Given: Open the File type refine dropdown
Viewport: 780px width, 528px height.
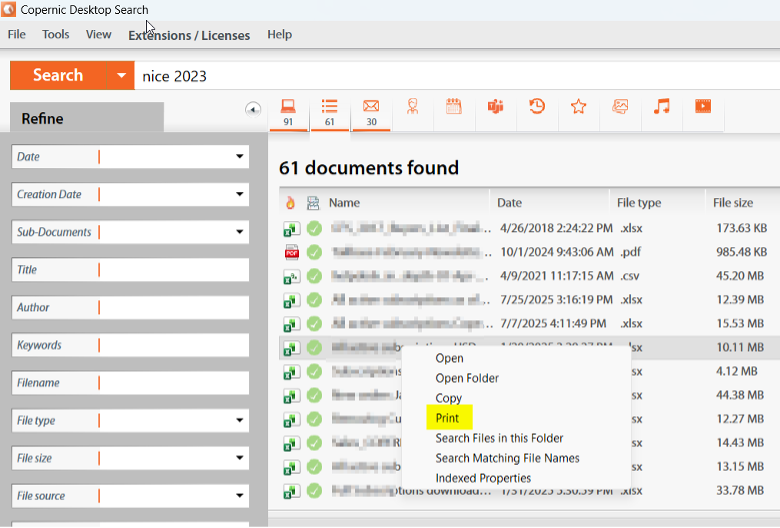Looking at the screenshot, I should (240, 421).
